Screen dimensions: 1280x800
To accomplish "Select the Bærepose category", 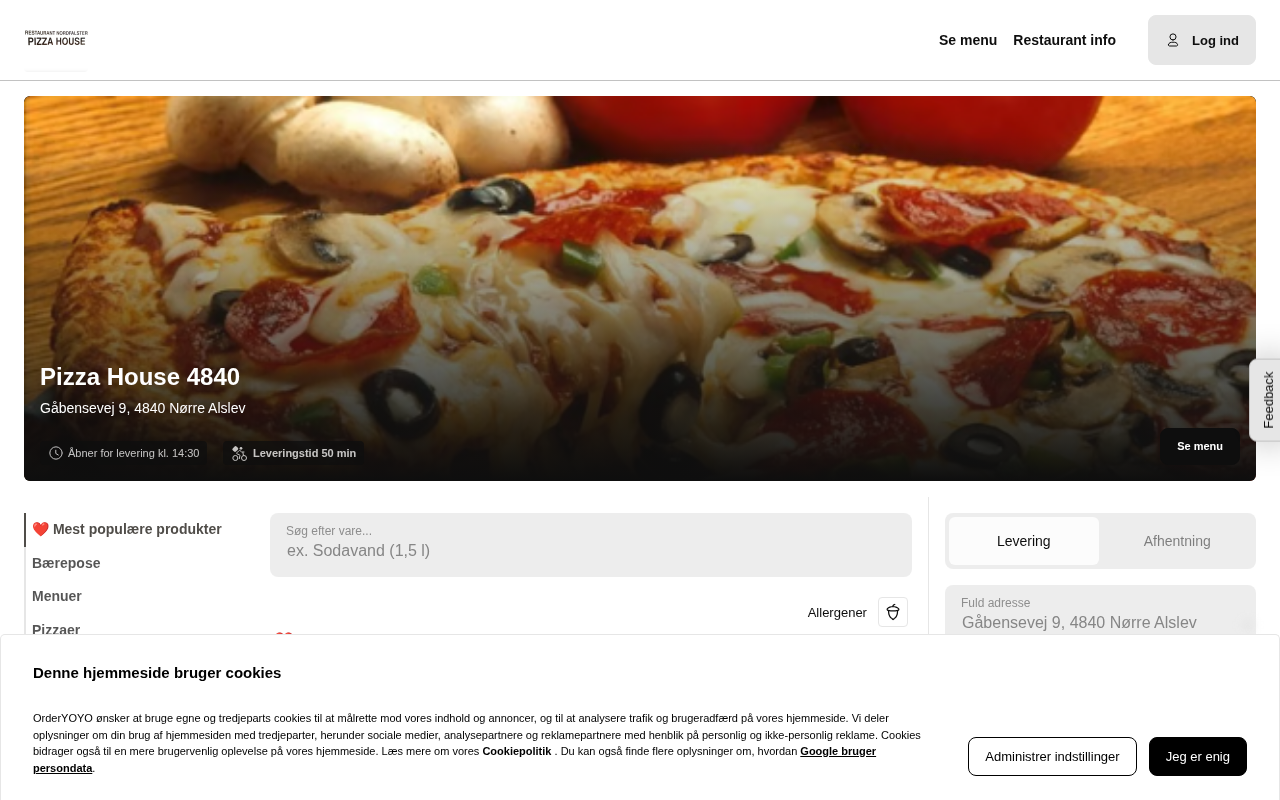I will 66,563.
